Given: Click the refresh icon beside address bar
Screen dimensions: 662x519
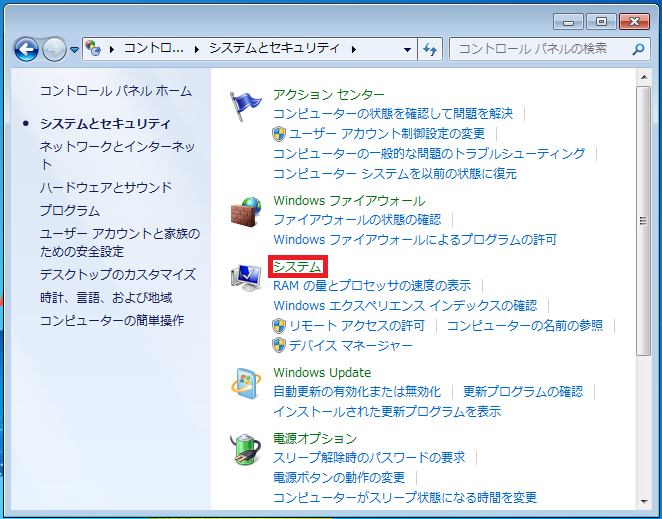Looking at the screenshot, I should (430, 49).
